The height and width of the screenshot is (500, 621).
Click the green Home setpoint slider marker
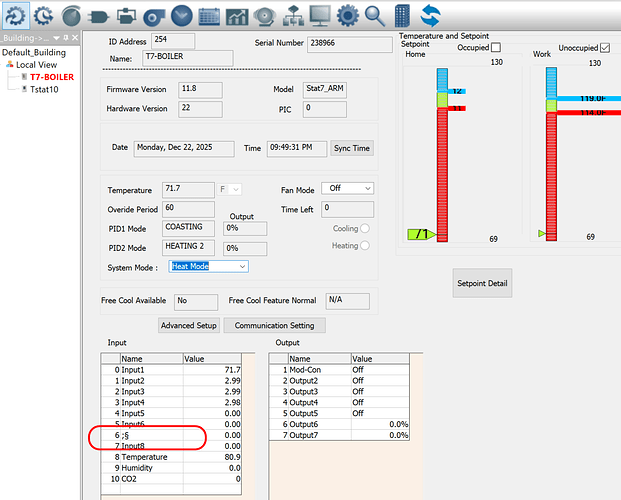(x=419, y=234)
